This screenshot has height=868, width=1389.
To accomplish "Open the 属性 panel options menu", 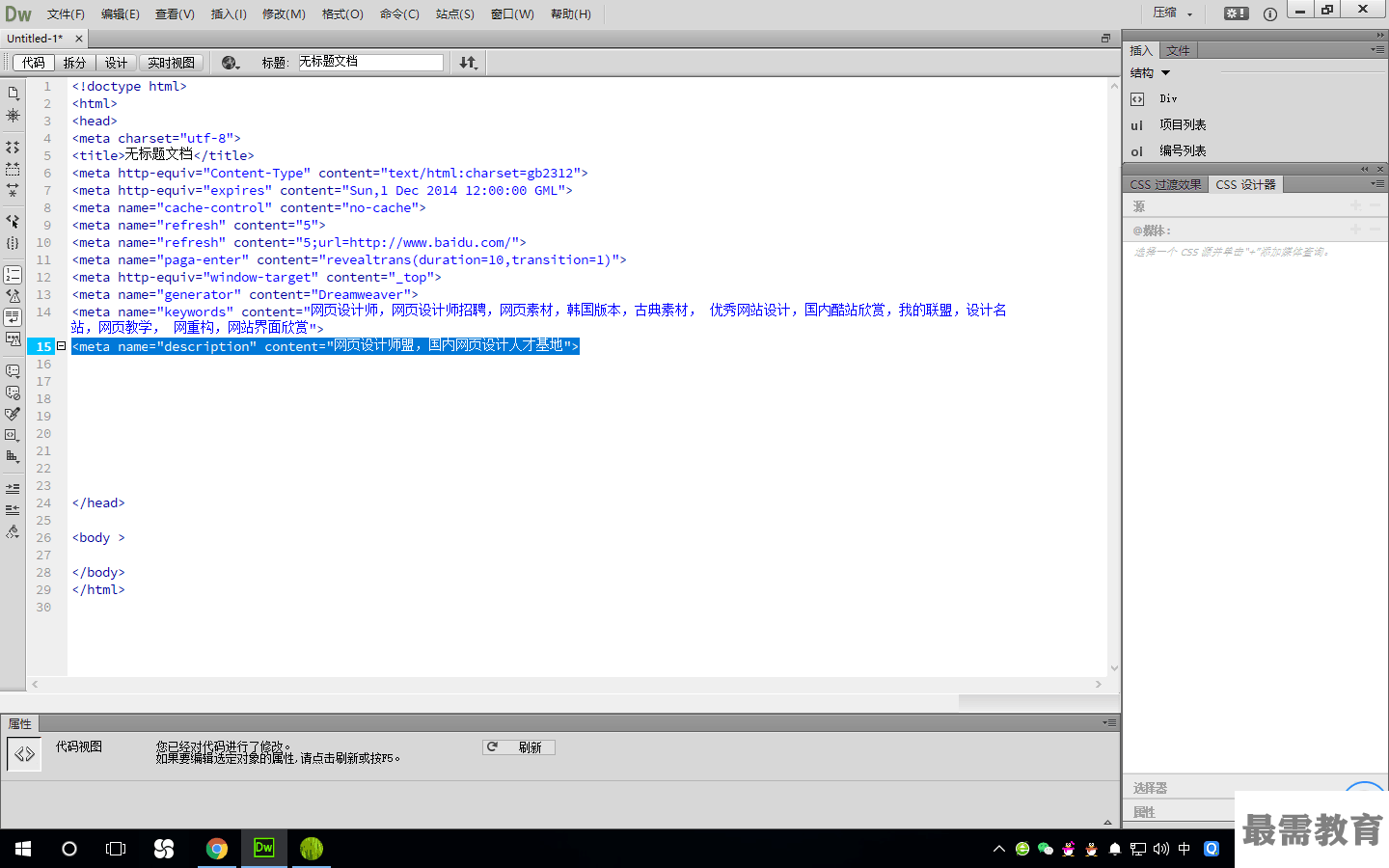I will pyautogui.click(x=1109, y=722).
